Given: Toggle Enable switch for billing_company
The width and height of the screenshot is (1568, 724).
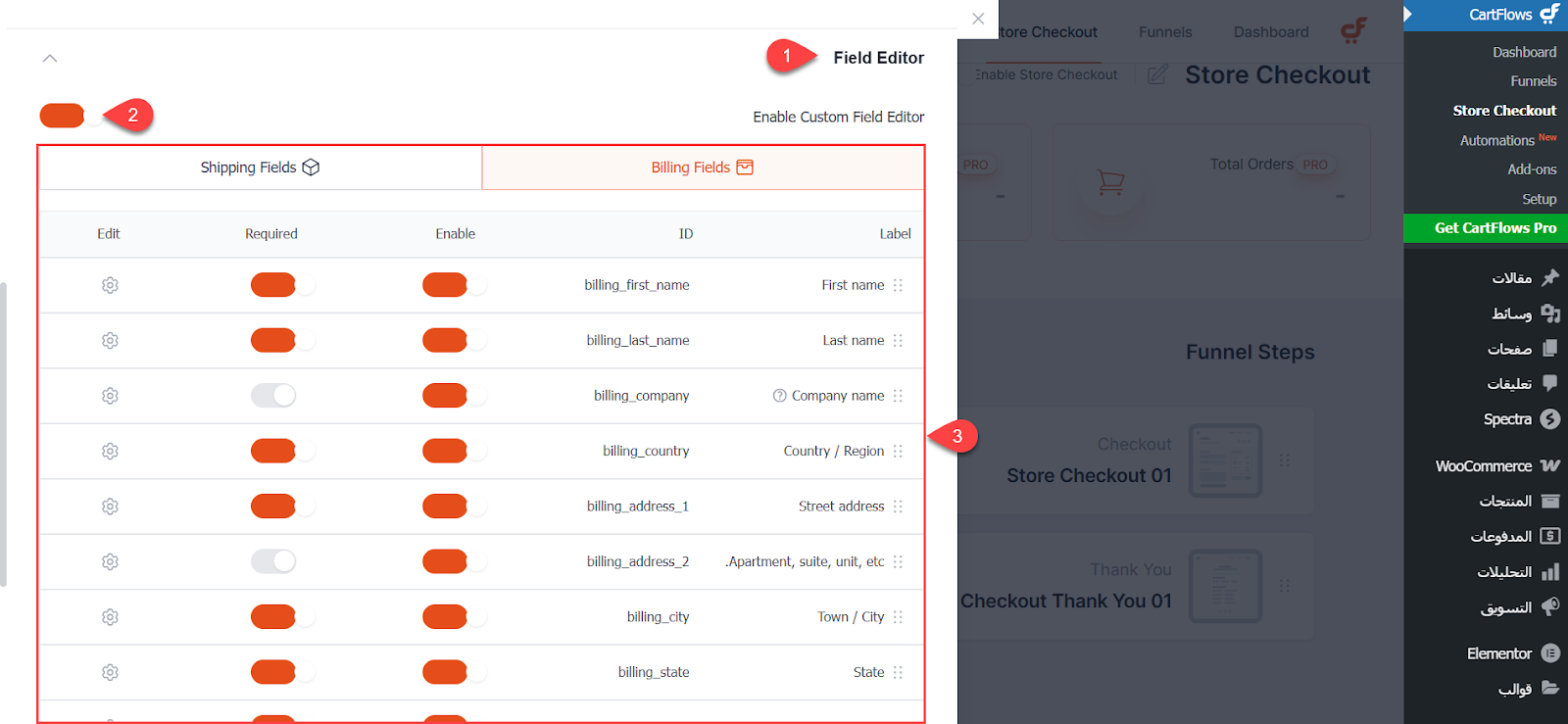Looking at the screenshot, I should tap(454, 396).
